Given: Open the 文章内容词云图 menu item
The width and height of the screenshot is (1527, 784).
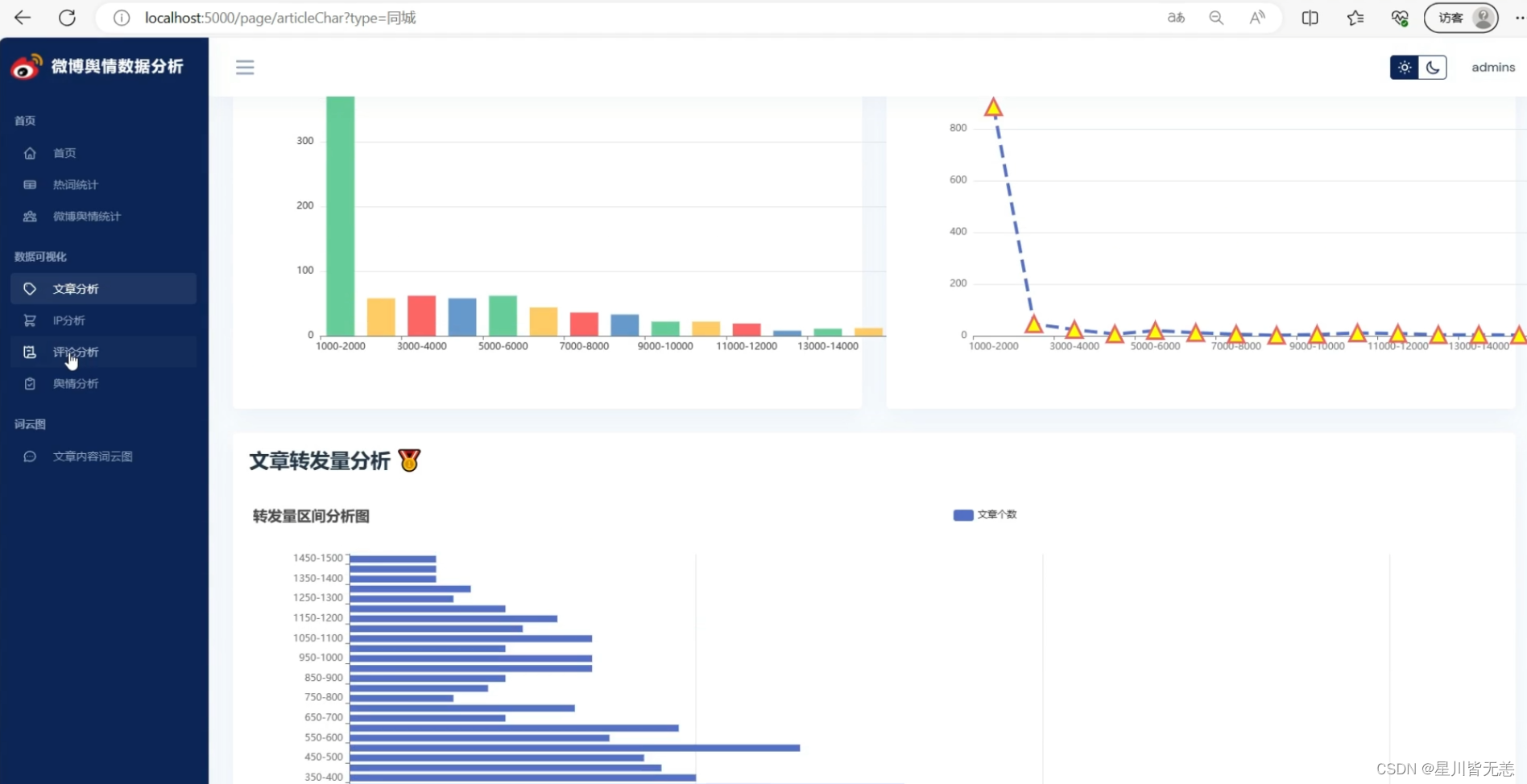Looking at the screenshot, I should pyautogui.click(x=93, y=456).
